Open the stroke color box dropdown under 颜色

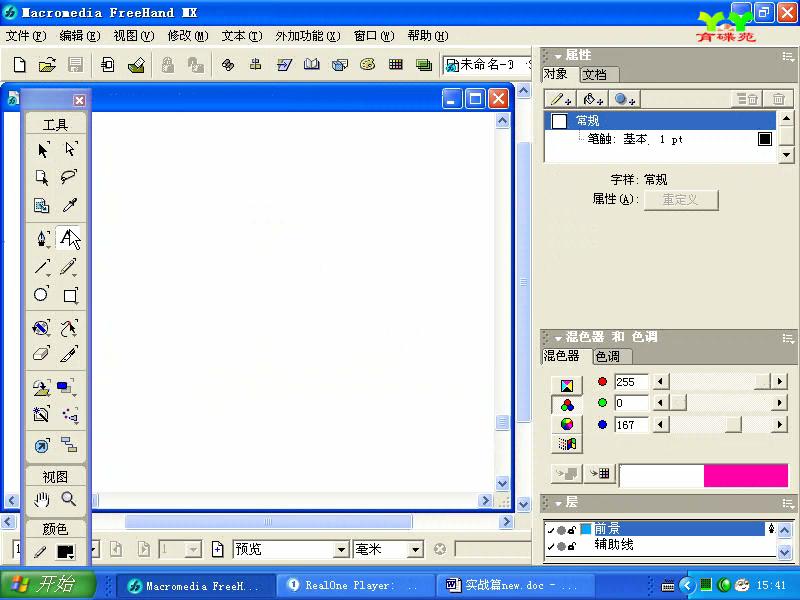66,552
